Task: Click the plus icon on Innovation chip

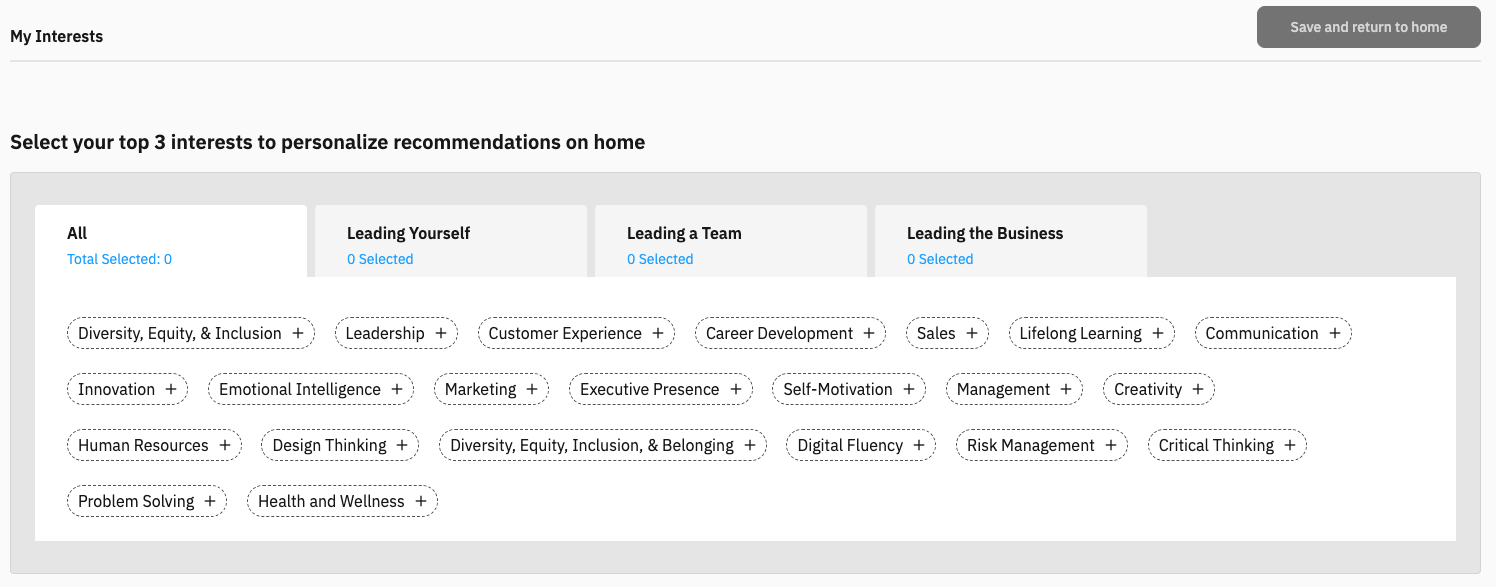Action: 171,389
